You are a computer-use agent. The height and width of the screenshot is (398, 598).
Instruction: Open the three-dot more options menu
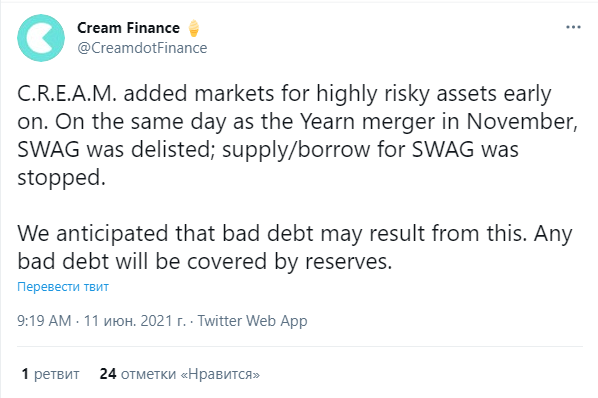pyautogui.click(x=573, y=27)
